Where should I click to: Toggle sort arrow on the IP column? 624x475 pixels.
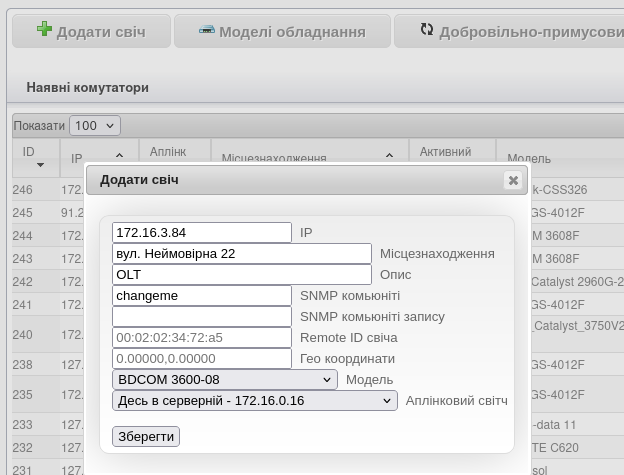pos(120,156)
